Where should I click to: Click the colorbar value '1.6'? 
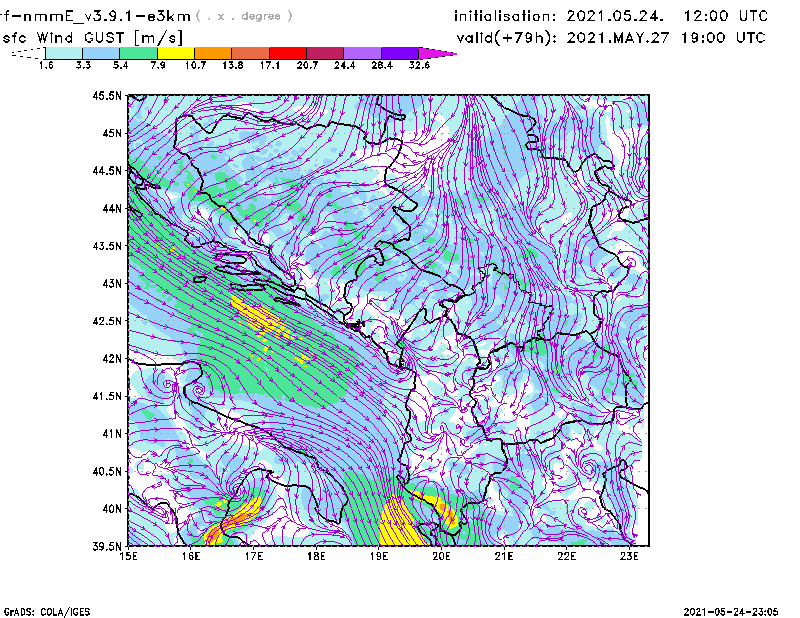[46, 65]
